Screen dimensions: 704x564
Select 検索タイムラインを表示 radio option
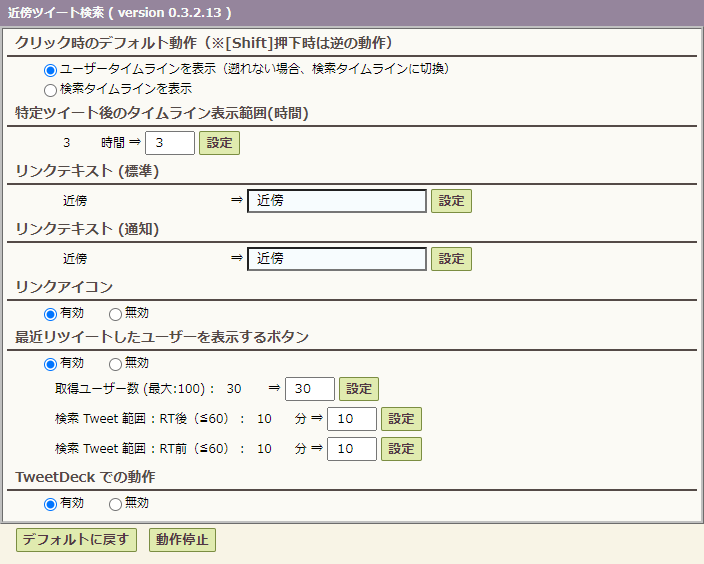[50, 90]
